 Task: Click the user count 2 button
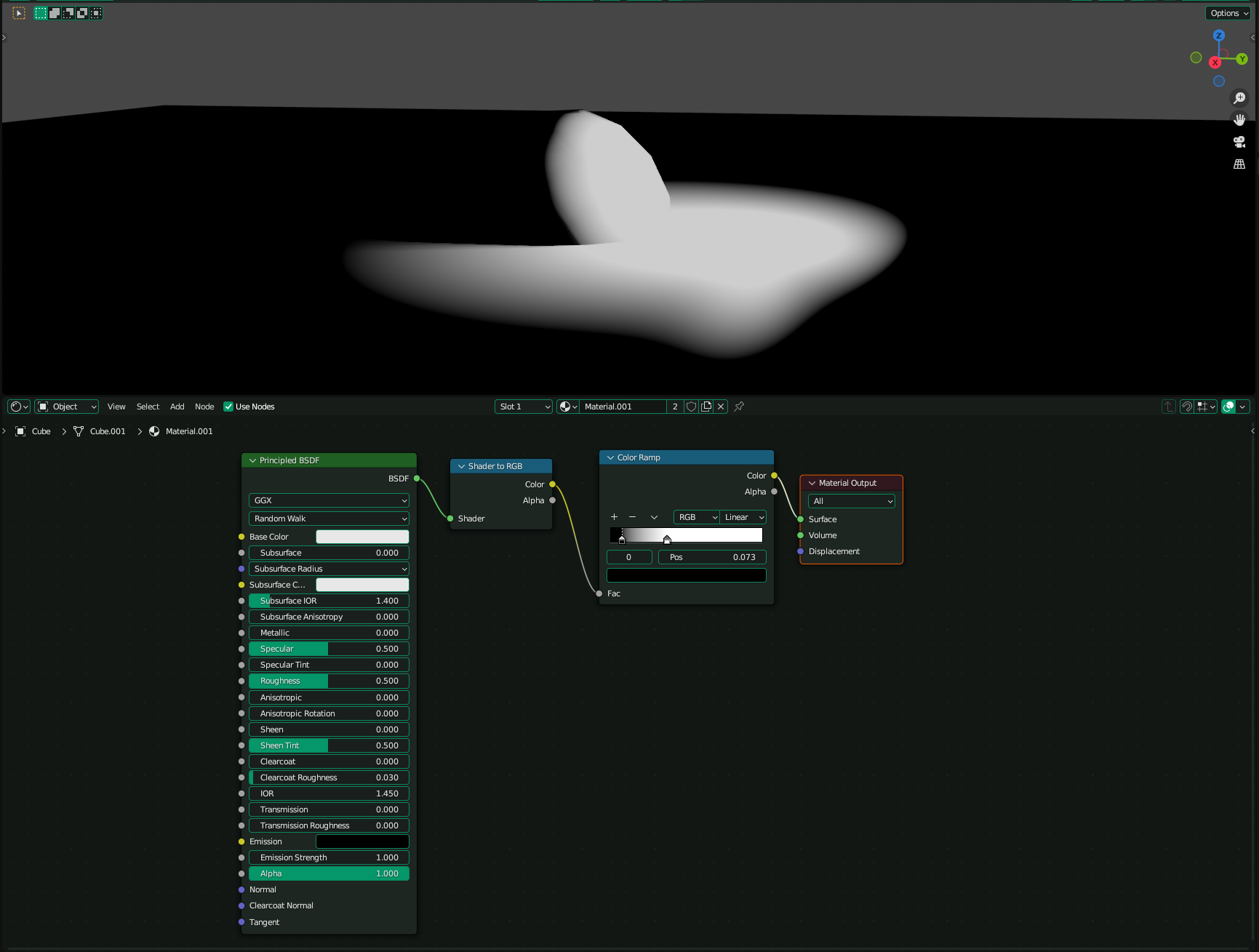pyautogui.click(x=675, y=407)
